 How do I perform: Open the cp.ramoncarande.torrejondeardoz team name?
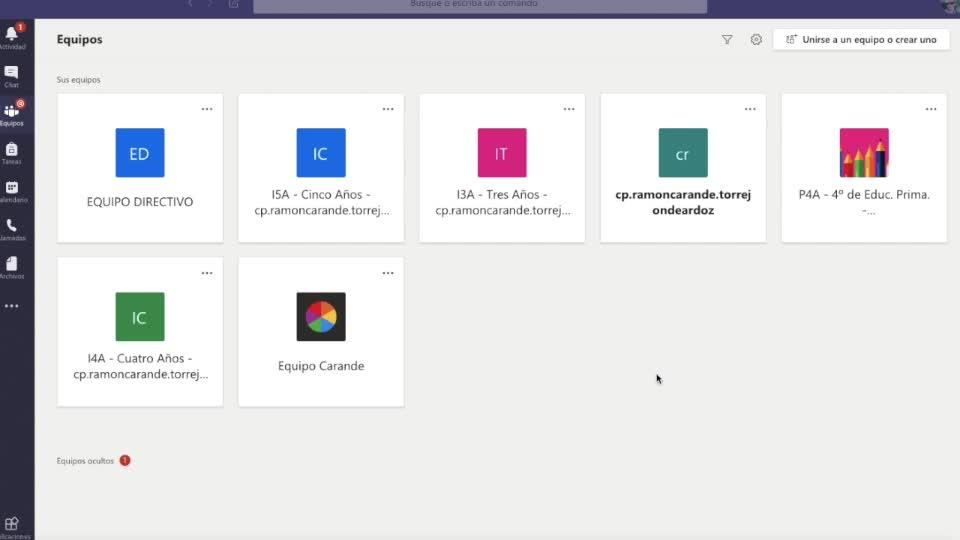(683, 202)
